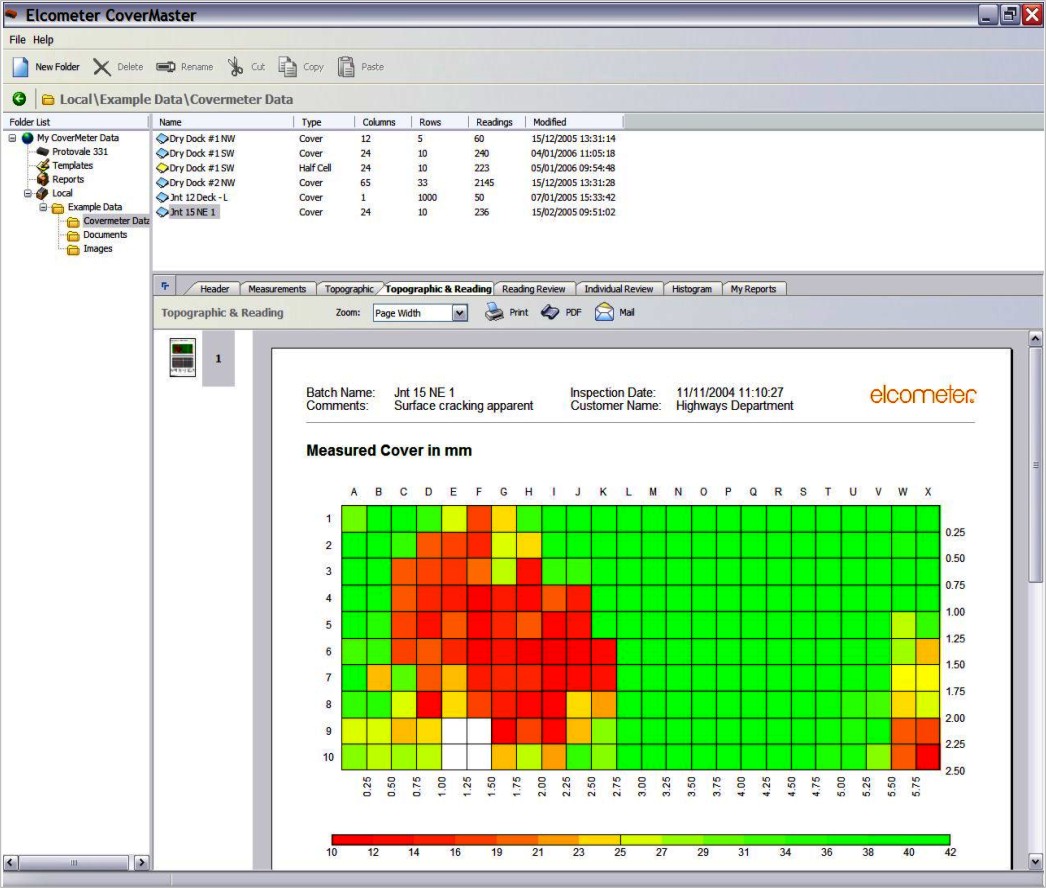This screenshot has height=888, width=1046.
Task: Collapse the Local tree node
Action: pyautogui.click(x=27, y=193)
